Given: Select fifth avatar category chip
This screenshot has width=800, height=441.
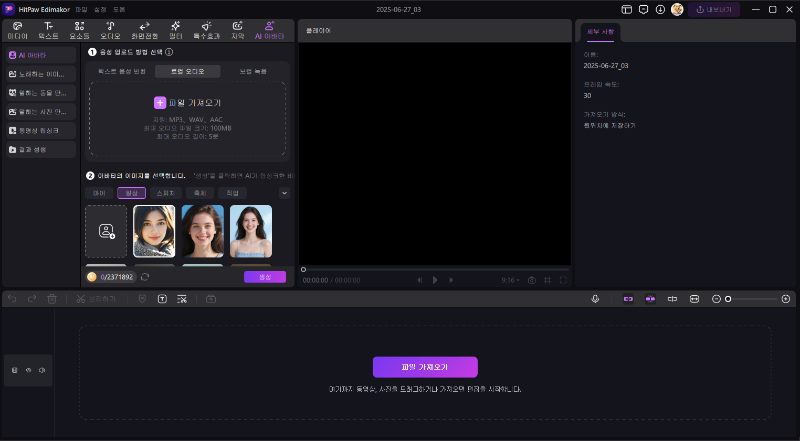Looking at the screenshot, I should tap(233, 193).
